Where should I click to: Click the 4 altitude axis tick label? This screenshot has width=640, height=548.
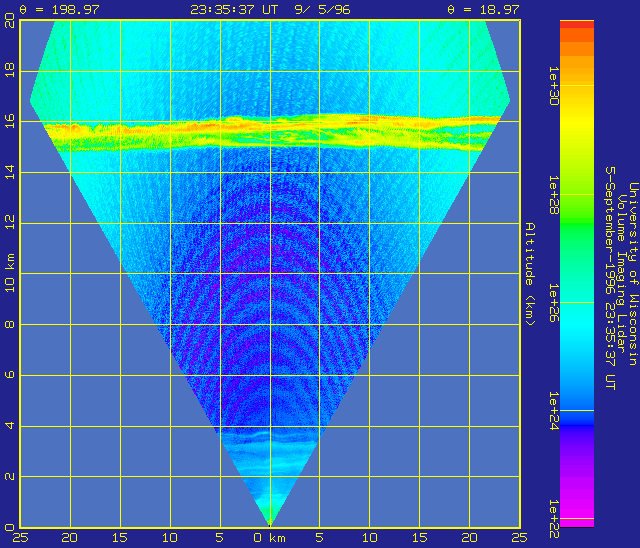[10, 425]
